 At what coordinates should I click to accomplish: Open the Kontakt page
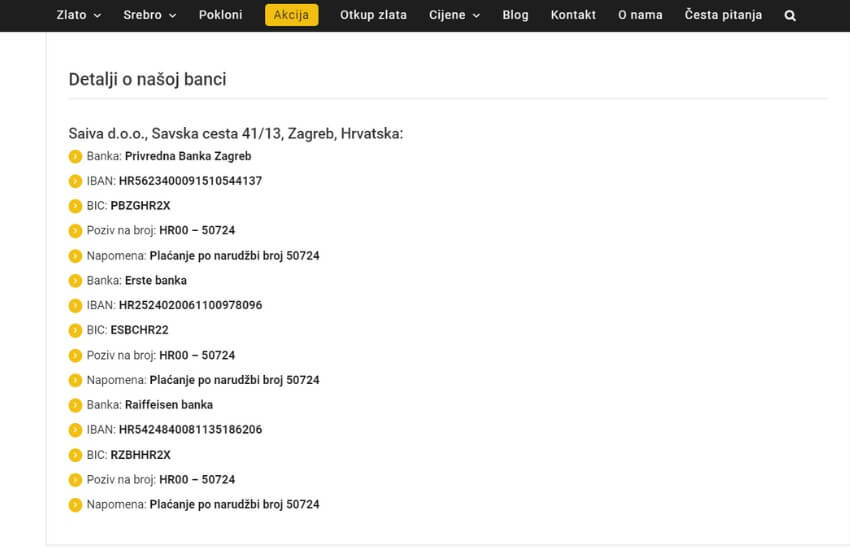(573, 15)
